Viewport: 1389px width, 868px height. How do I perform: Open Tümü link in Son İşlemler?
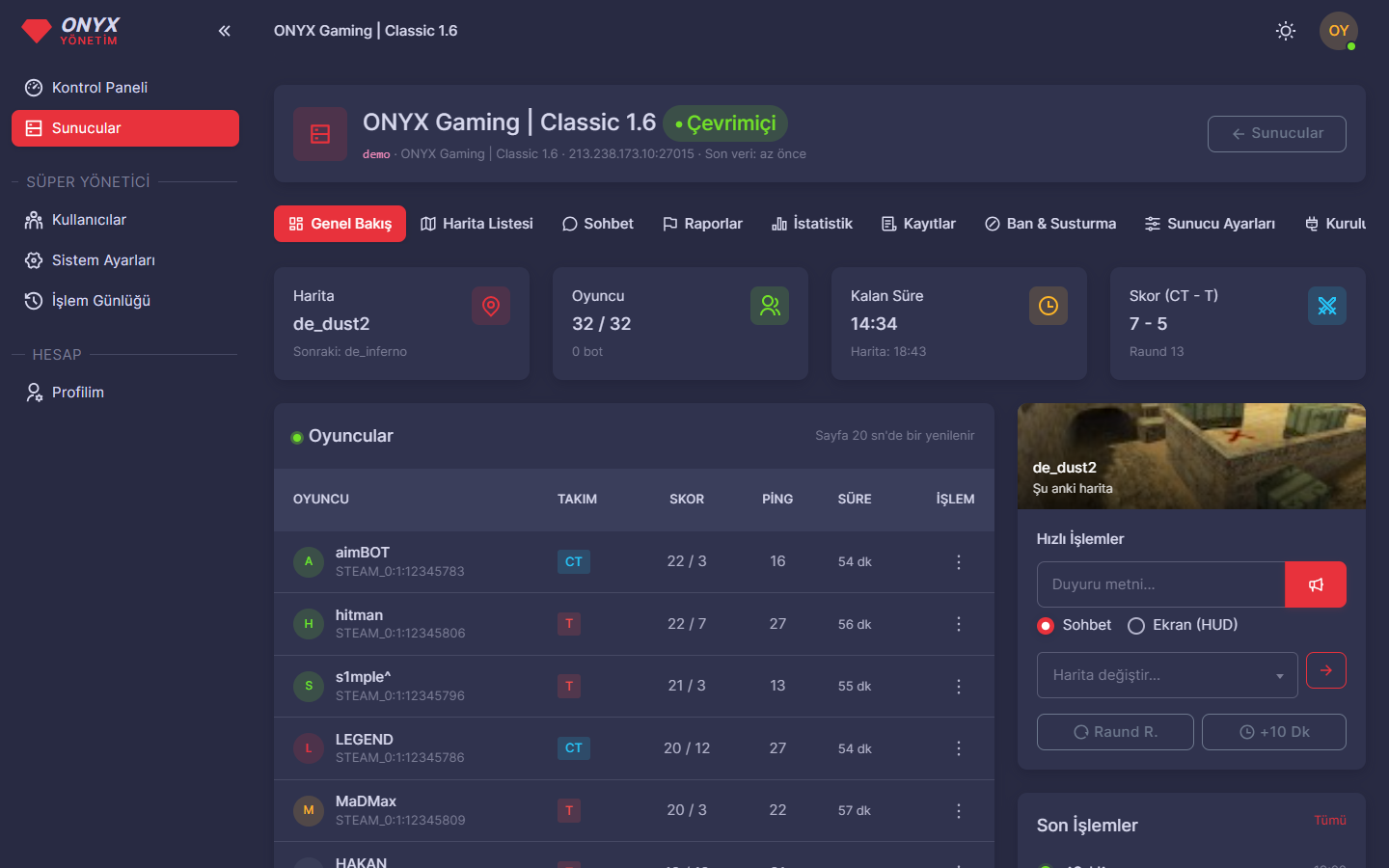click(1330, 821)
